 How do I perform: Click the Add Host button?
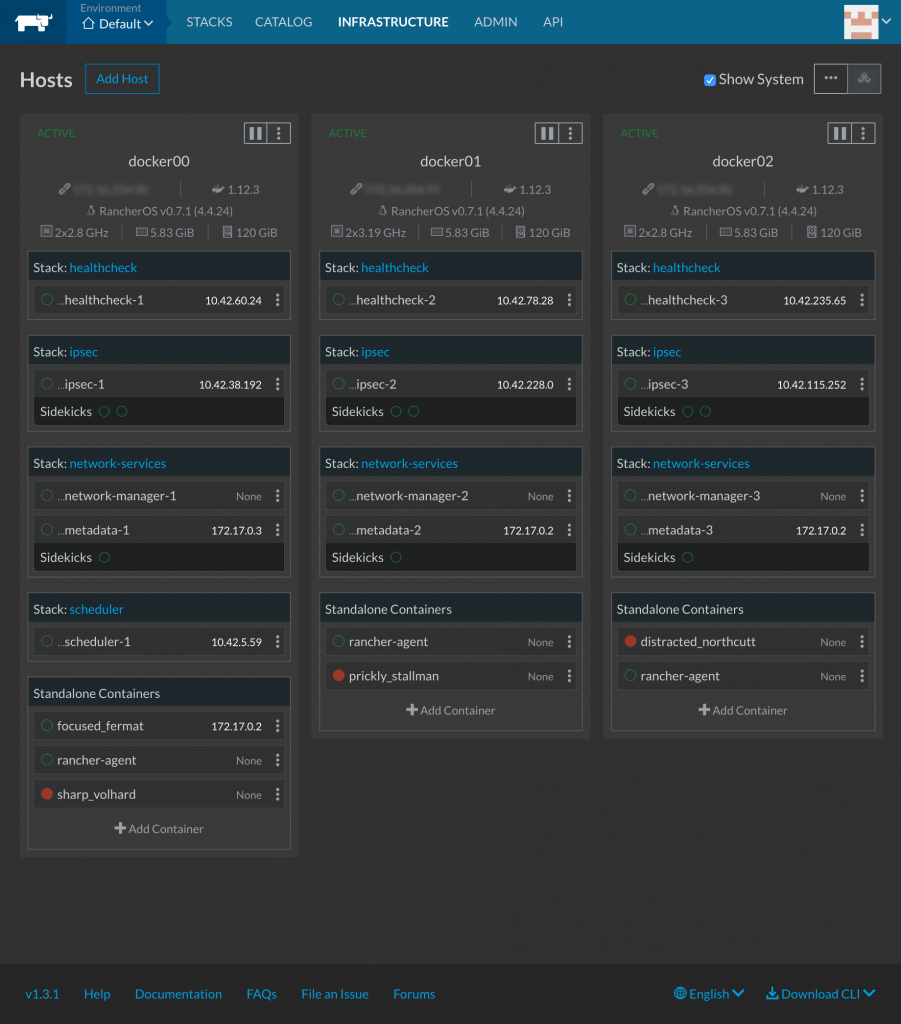[x=122, y=79]
